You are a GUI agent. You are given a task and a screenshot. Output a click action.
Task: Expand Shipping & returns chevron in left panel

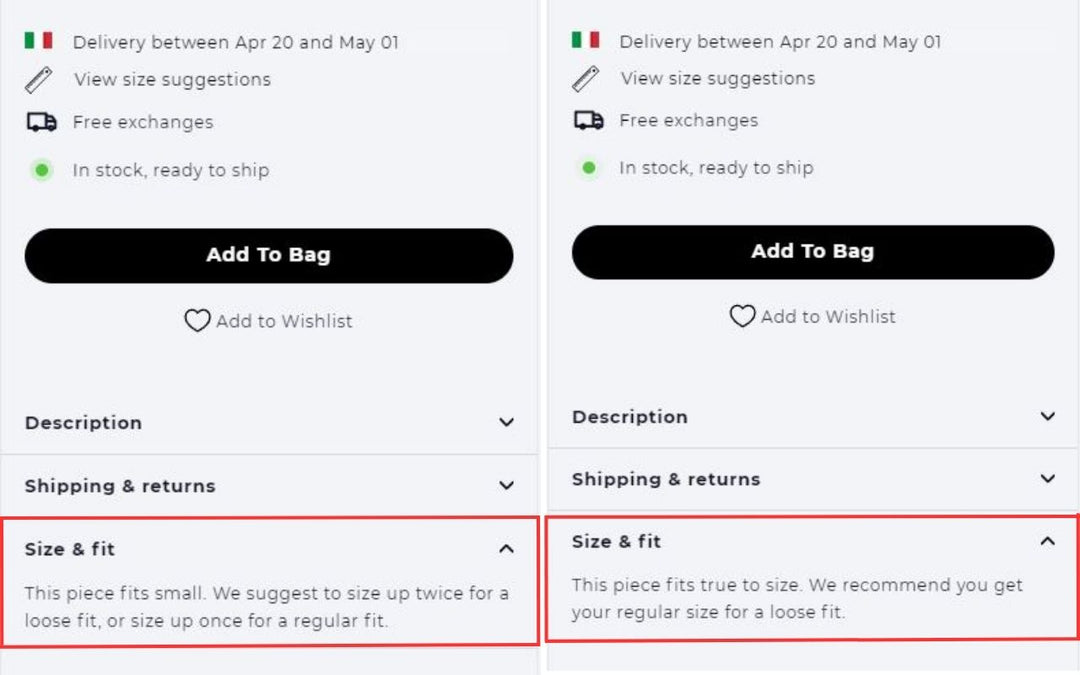pos(506,486)
